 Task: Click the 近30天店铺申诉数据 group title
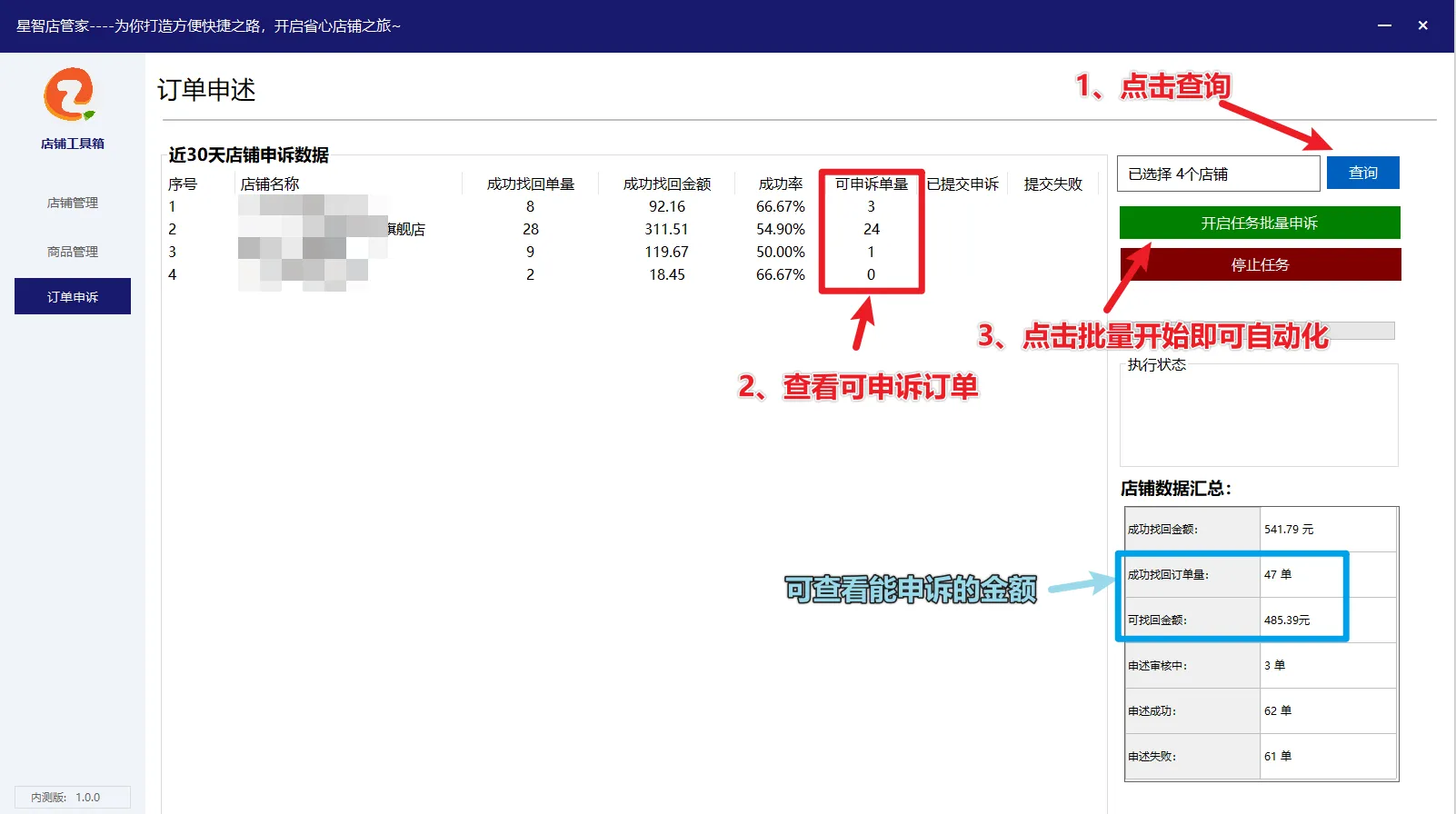click(248, 154)
